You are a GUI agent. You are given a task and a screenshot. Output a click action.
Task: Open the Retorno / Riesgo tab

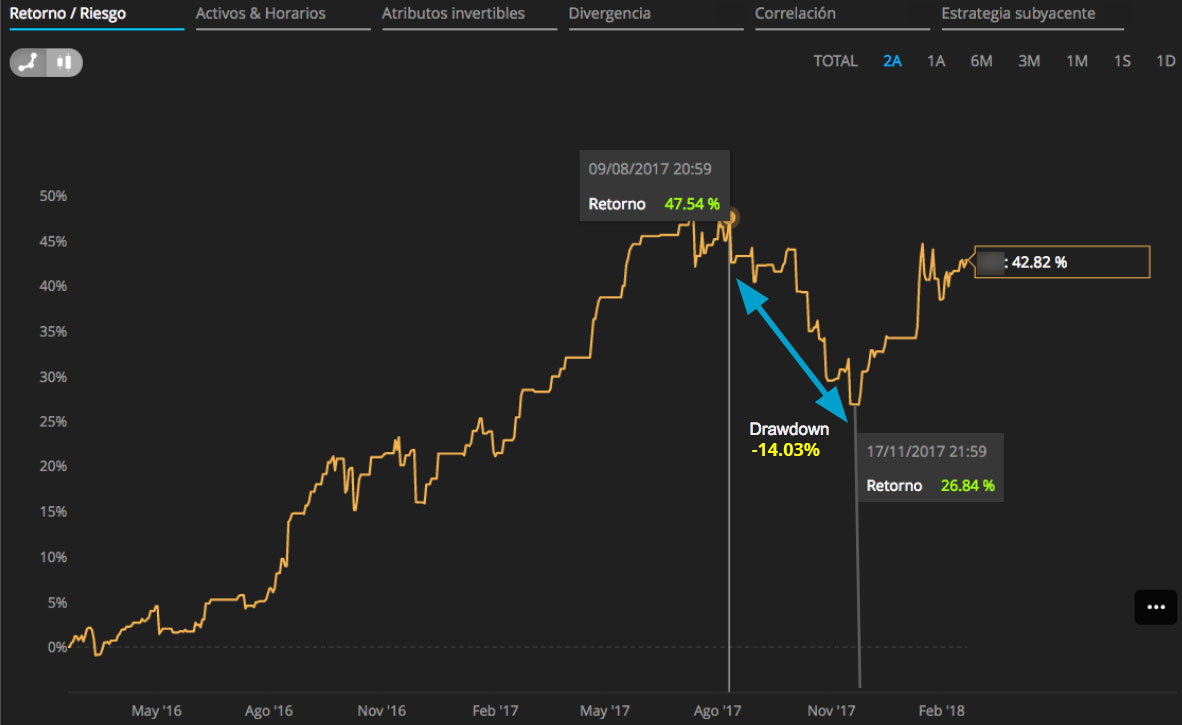click(68, 14)
